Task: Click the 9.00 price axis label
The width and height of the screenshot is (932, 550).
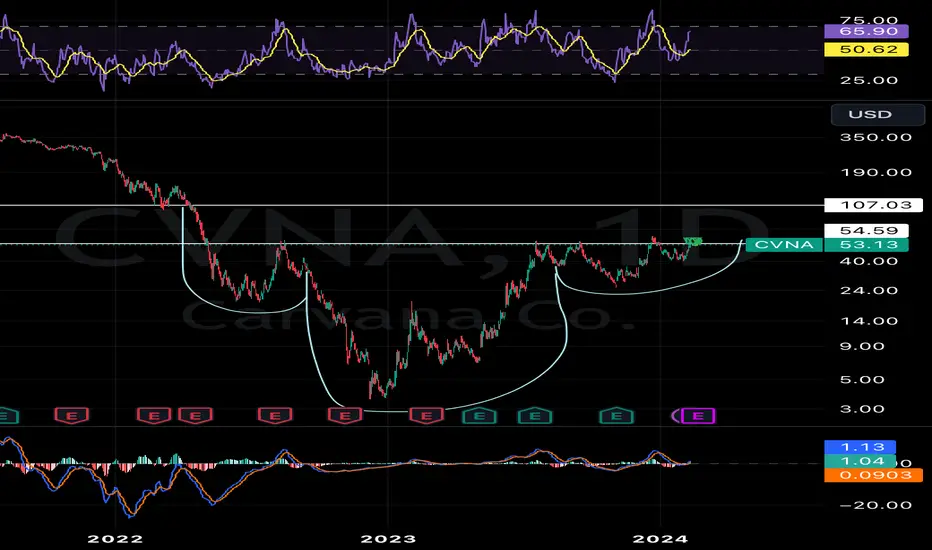Action: pos(862,346)
